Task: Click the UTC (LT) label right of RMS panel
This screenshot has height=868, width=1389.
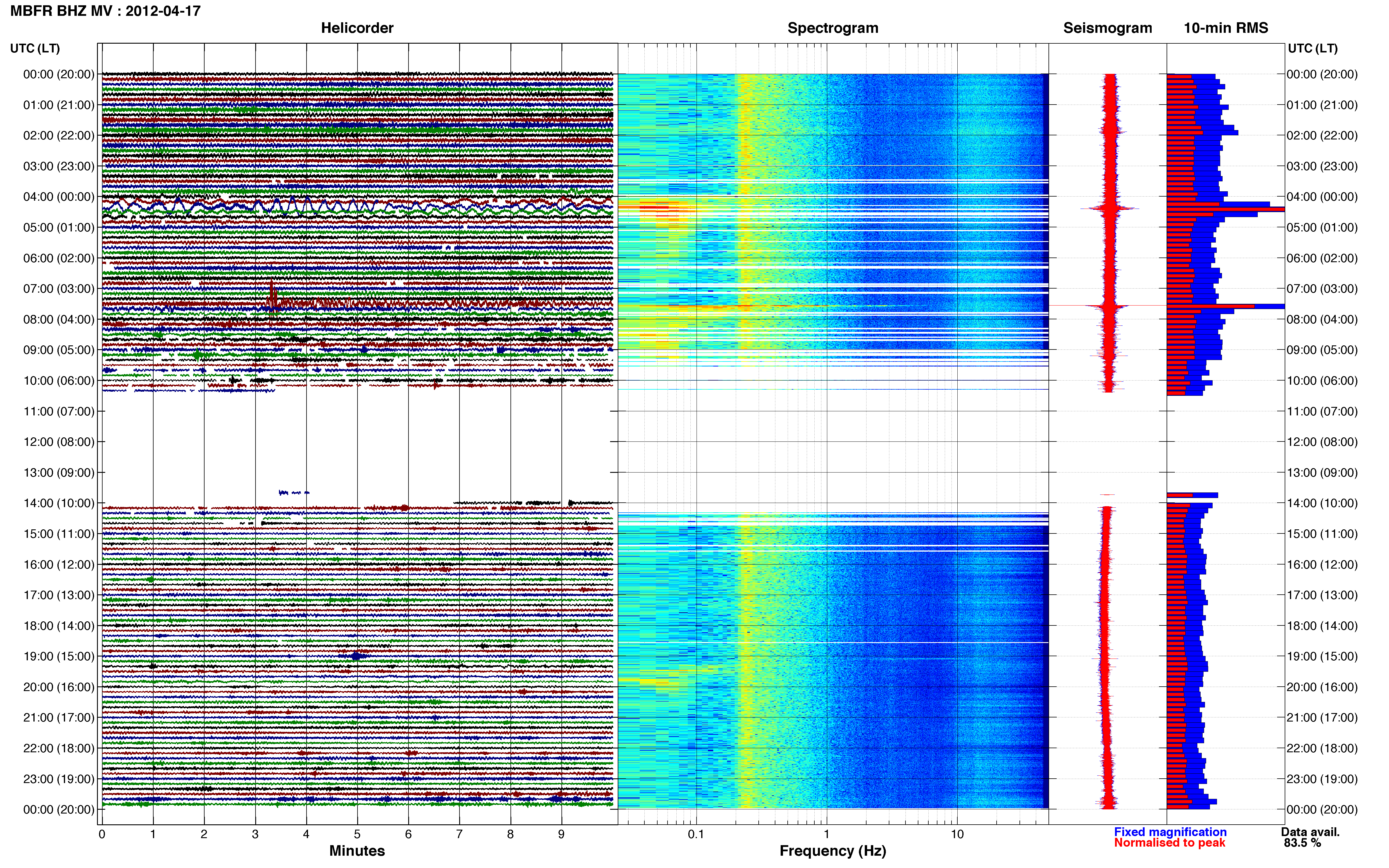Action: pyautogui.click(x=1313, y=48)
